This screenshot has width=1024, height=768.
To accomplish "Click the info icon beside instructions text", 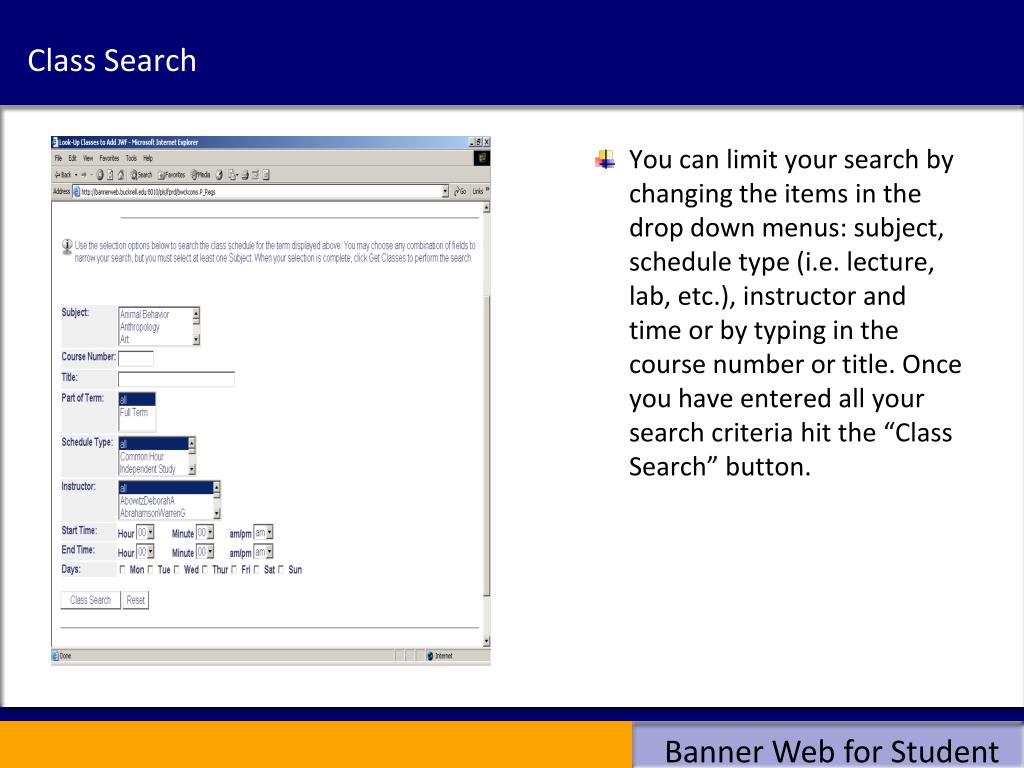I will point(67,247).
